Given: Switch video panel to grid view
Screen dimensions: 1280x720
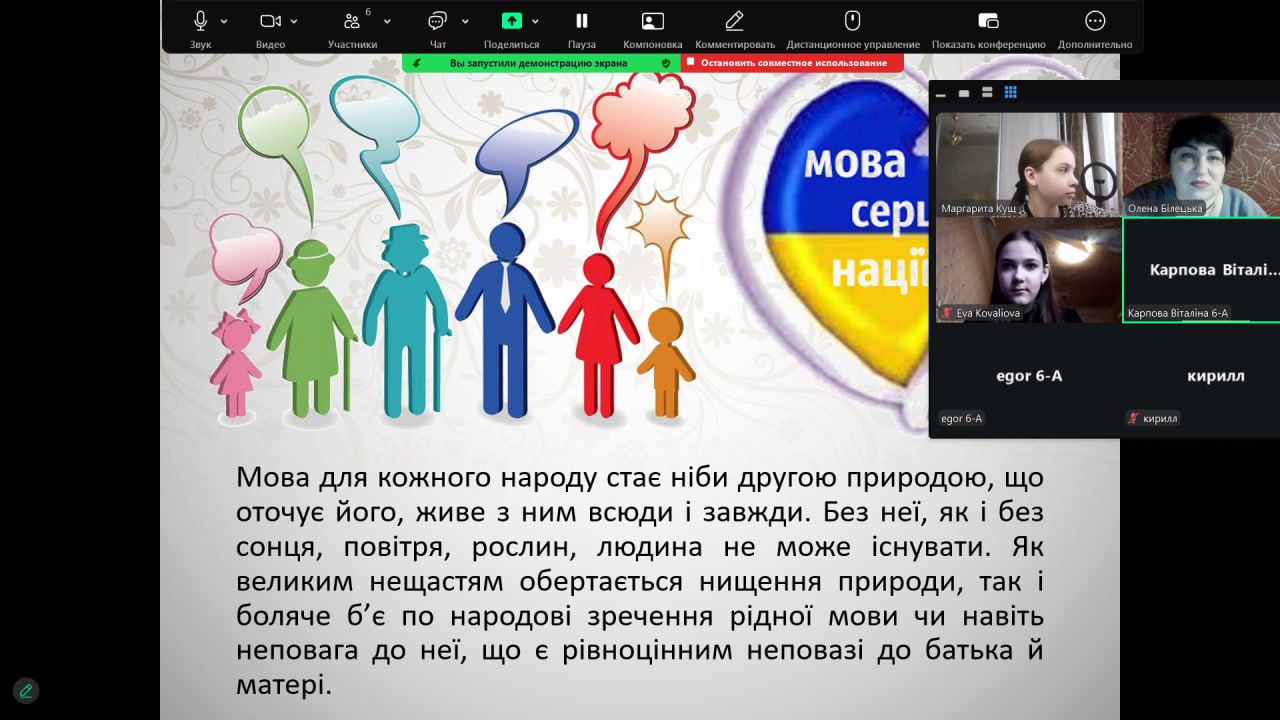Looking at the screenshot, I should [1010, 93].
